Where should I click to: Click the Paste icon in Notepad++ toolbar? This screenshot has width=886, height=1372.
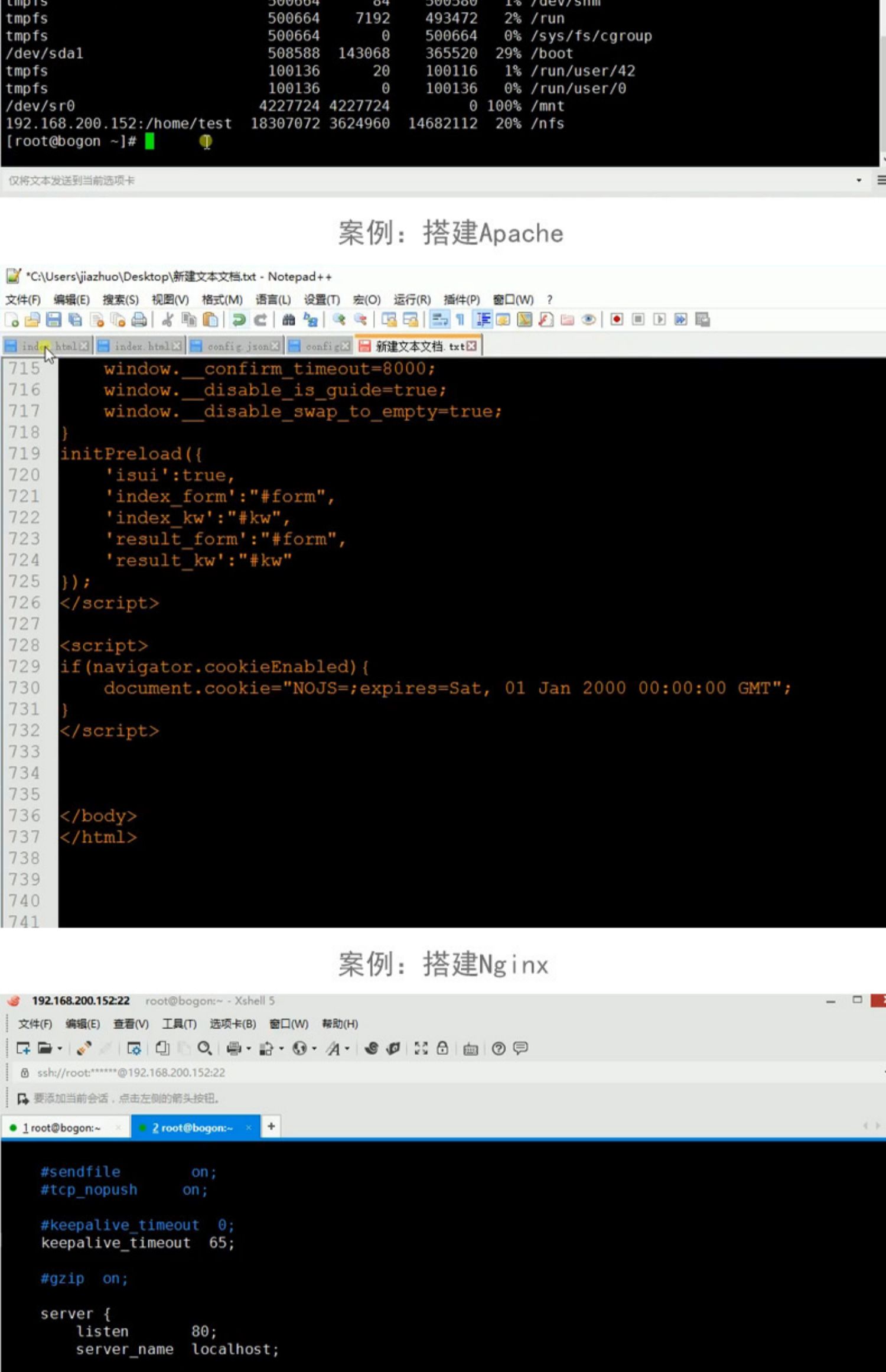210,320
